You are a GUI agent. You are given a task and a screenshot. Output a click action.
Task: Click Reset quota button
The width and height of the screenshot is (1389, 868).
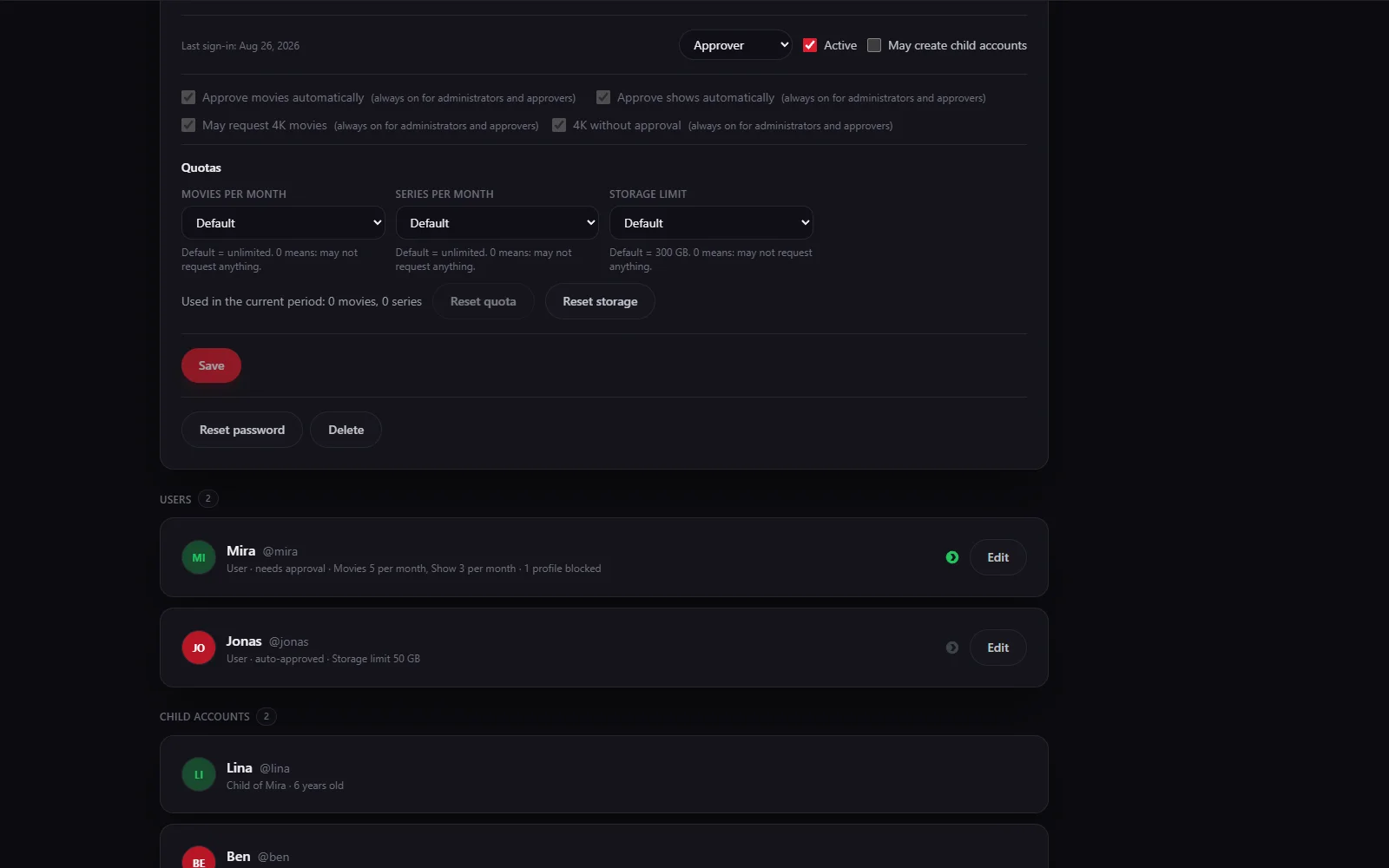click(x=483, y=301)
